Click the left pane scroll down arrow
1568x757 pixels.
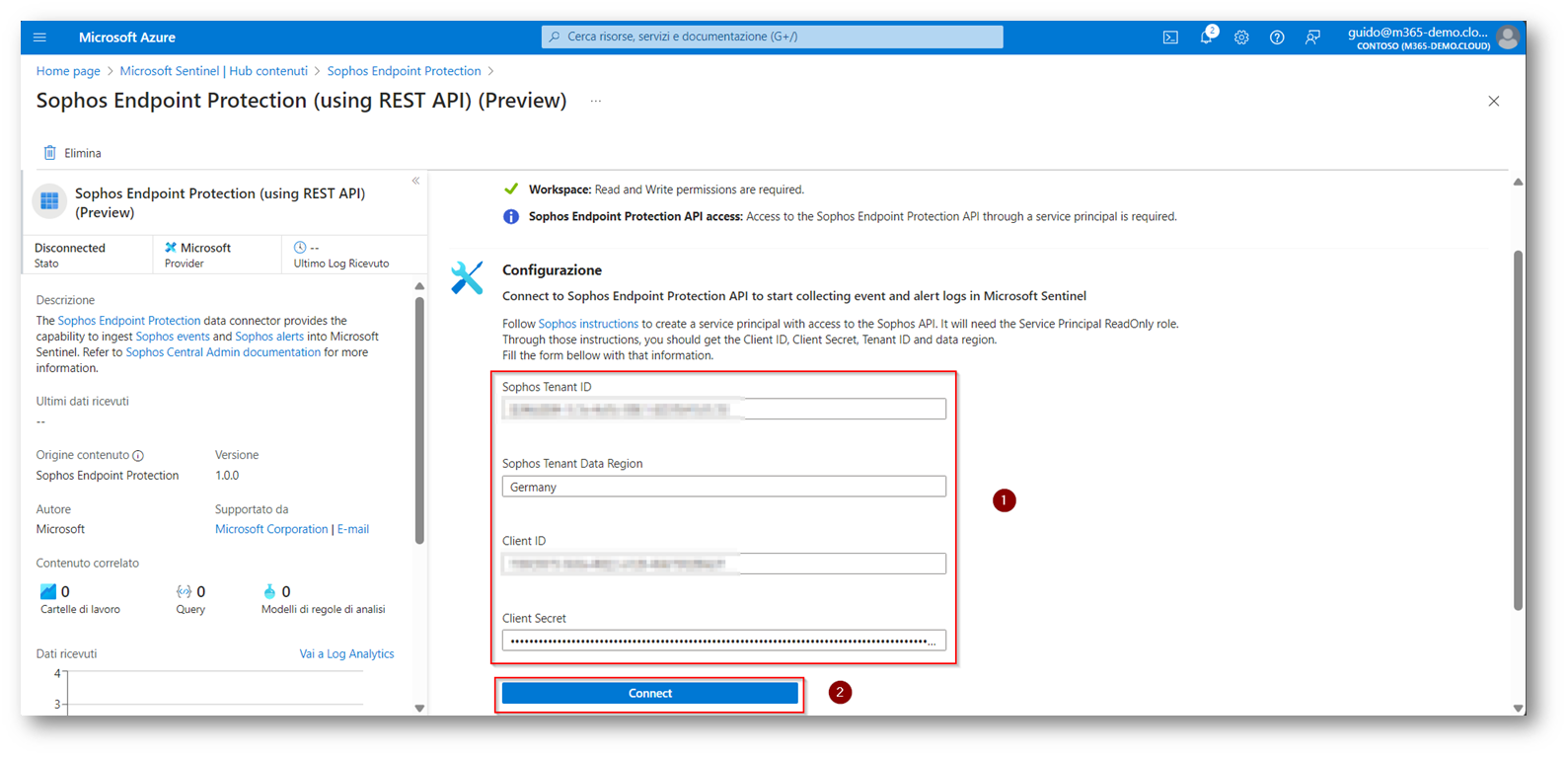[419, 708]
